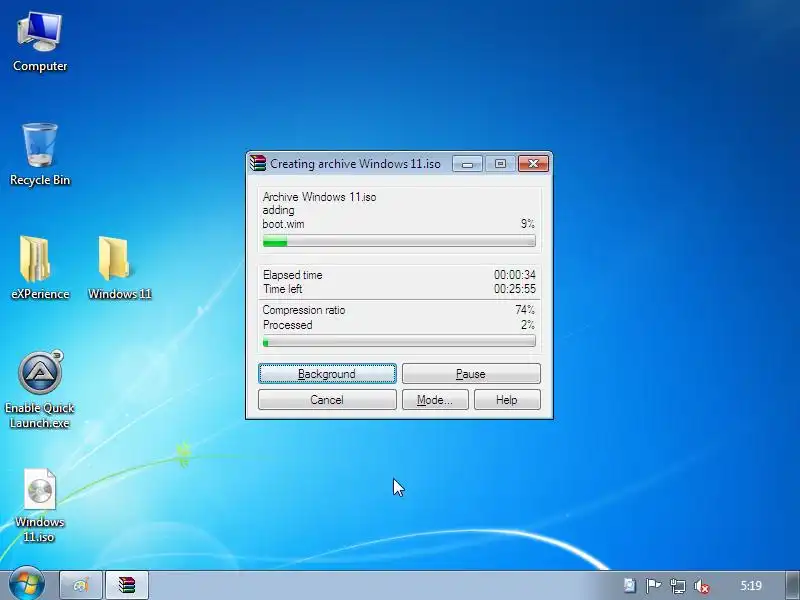
Task: Pause the archive creation
Action: coord(471,373)
